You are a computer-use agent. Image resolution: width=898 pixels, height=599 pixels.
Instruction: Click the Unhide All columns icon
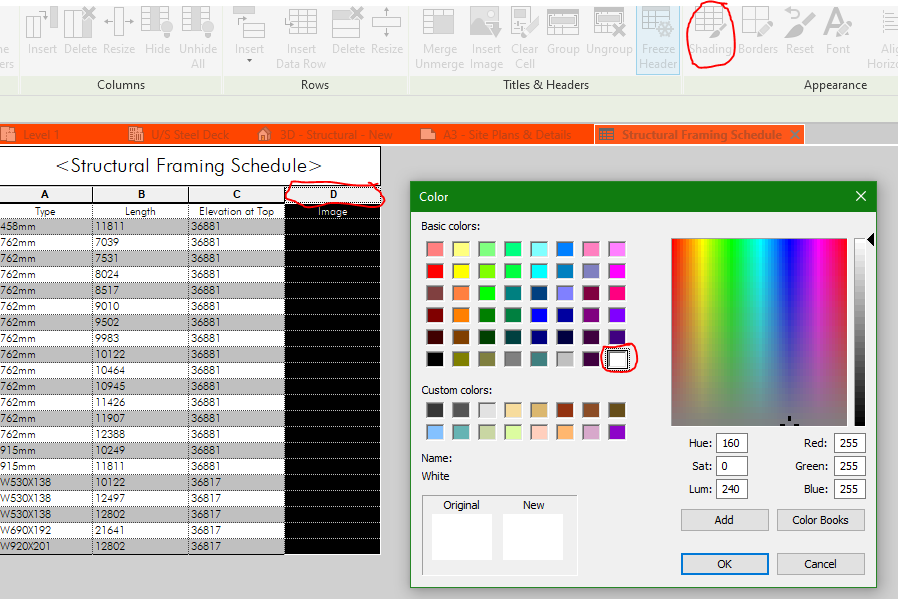(198, 23)
